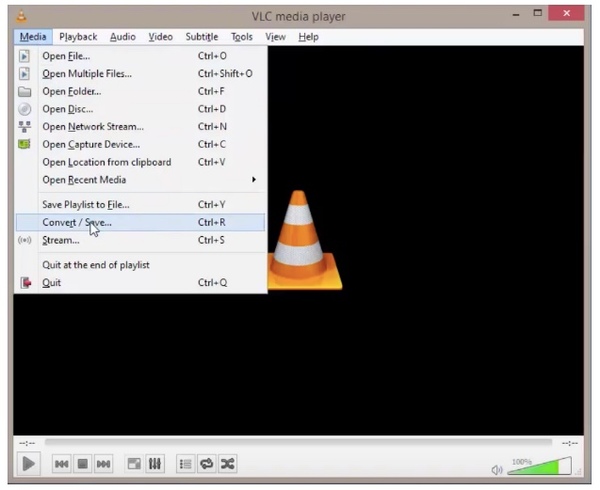Choose Open Network Stream... entry
Image resolution: width=600 pixels, height=490 pixels.
(x=140, y=127)
